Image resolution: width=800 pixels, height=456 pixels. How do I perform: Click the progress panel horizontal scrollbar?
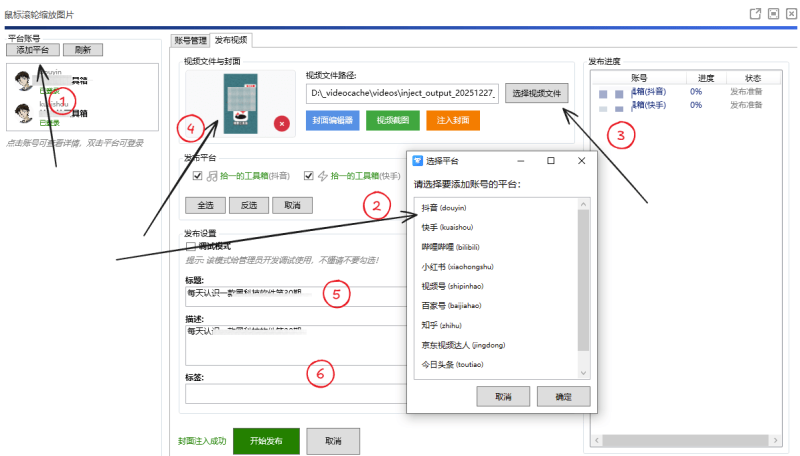click(x=685, y=440)
